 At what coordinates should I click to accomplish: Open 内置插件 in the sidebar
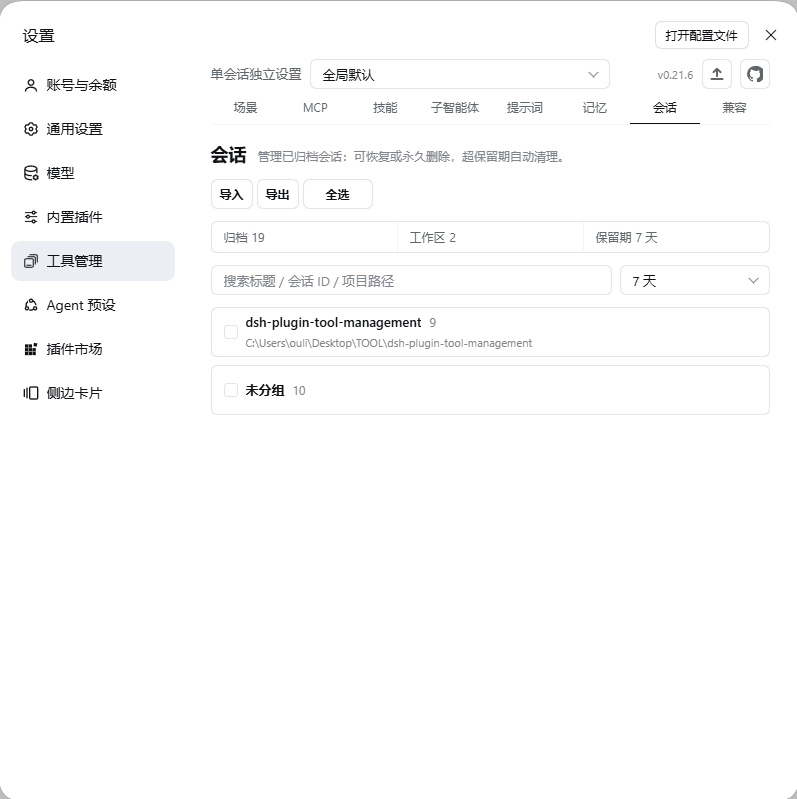click(x=93, y=217)
